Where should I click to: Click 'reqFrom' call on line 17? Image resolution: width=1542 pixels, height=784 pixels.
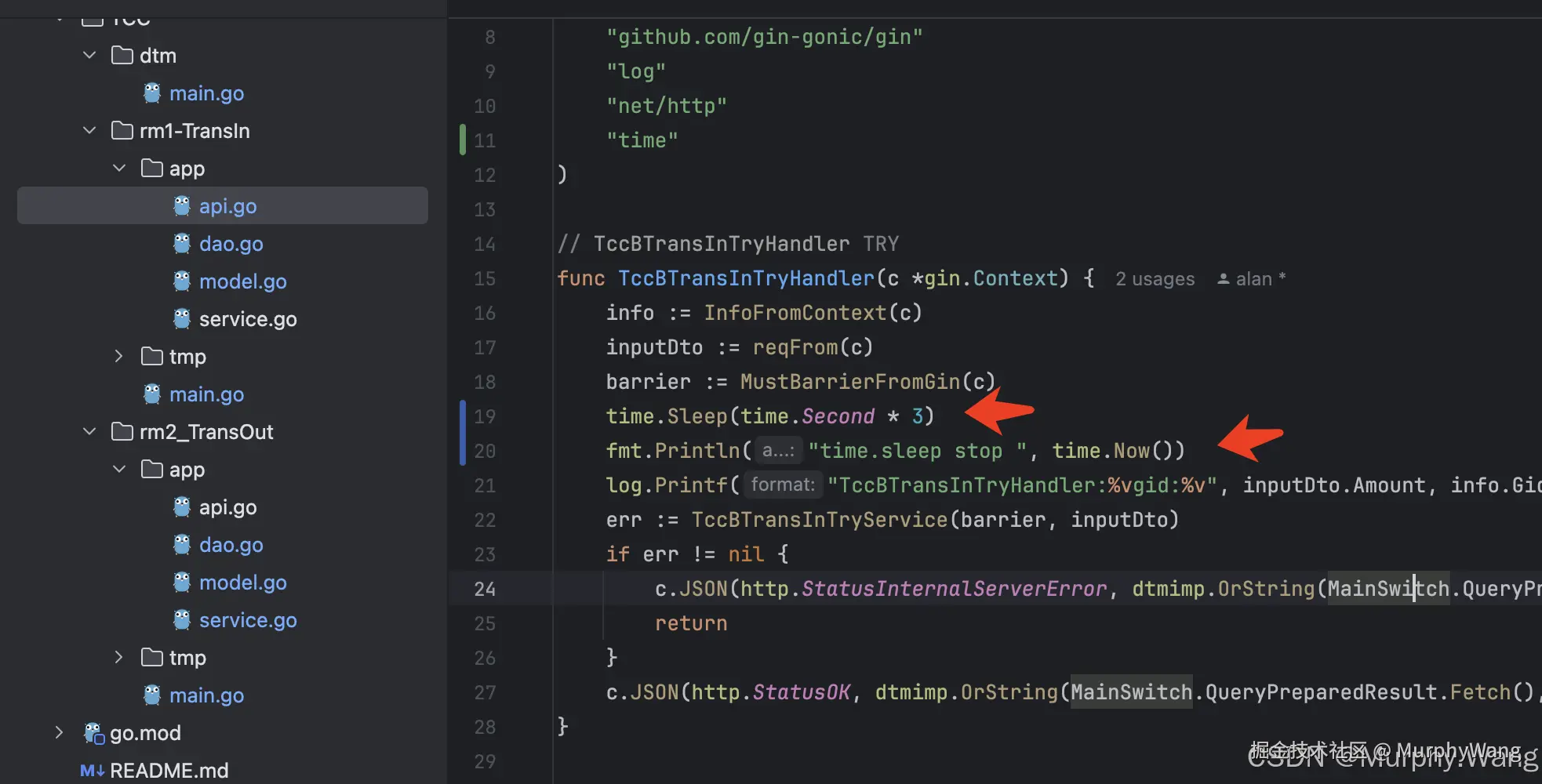tap(795, 347)
